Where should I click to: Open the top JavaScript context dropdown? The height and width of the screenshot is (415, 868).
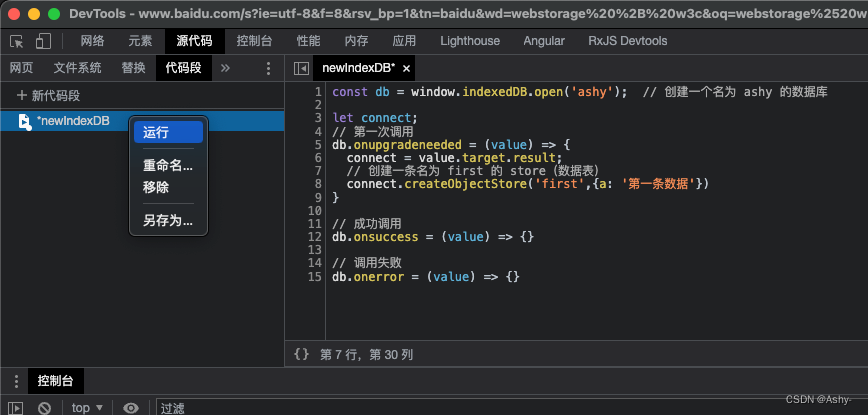[87, 408]
